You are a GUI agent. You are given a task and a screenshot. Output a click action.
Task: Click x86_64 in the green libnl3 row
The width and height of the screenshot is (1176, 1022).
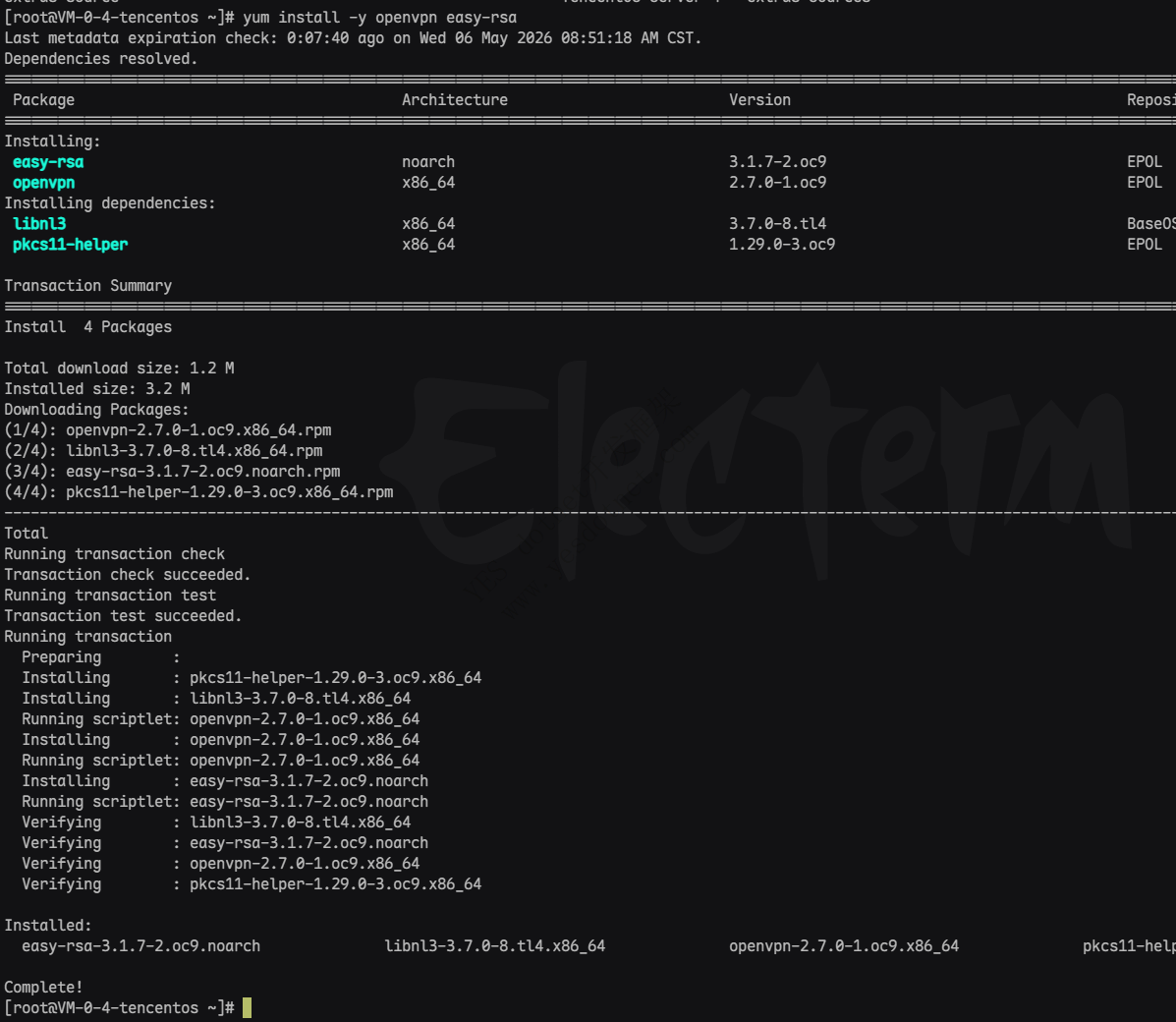[428, 224]
